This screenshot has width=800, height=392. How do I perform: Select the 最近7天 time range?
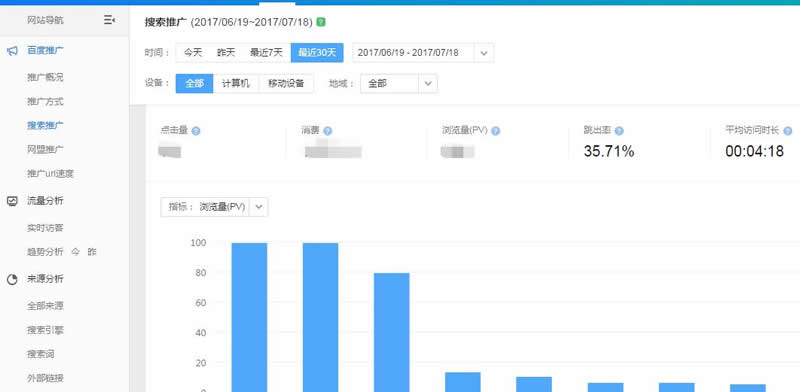[x=266, y=53]
